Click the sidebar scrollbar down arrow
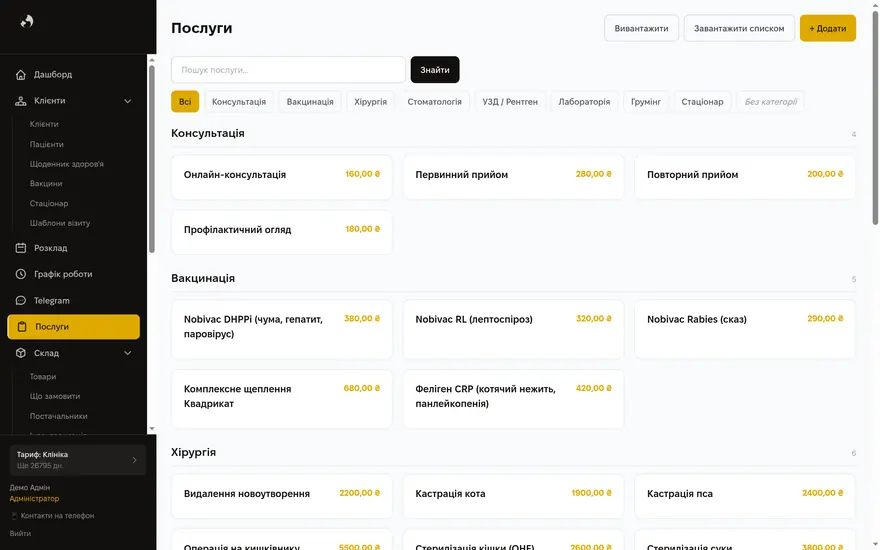 [152, 429]
